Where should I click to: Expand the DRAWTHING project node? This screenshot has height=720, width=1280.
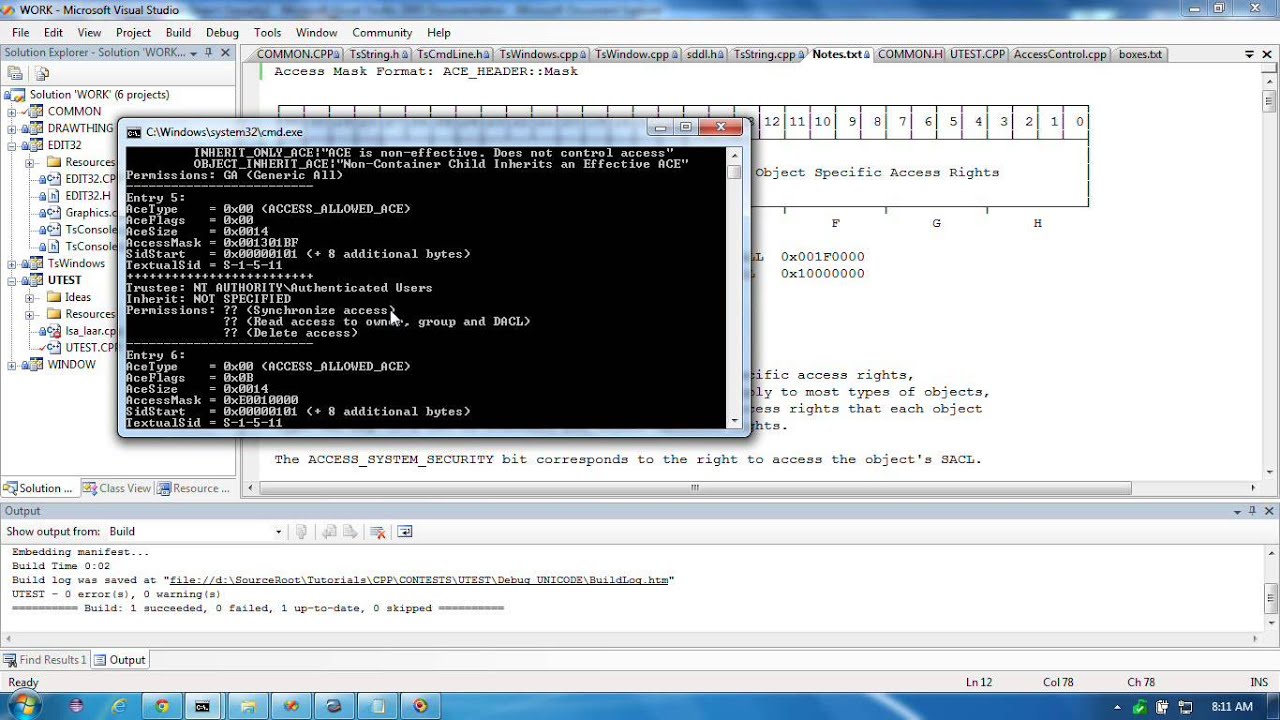pyautogui.click(x=12, y=129)
